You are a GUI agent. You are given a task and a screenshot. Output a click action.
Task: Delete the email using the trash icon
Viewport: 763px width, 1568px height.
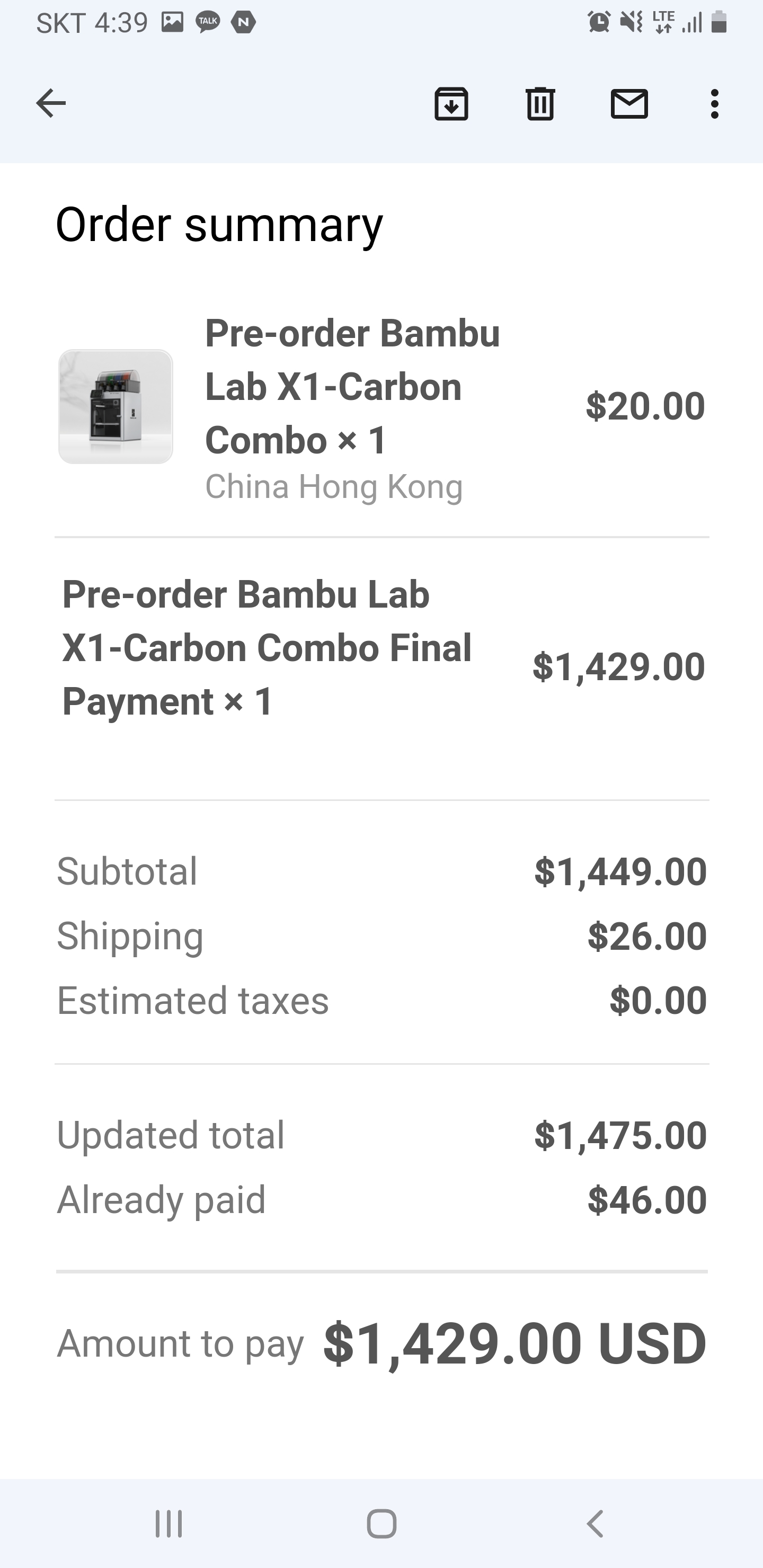tap(539, 103)
